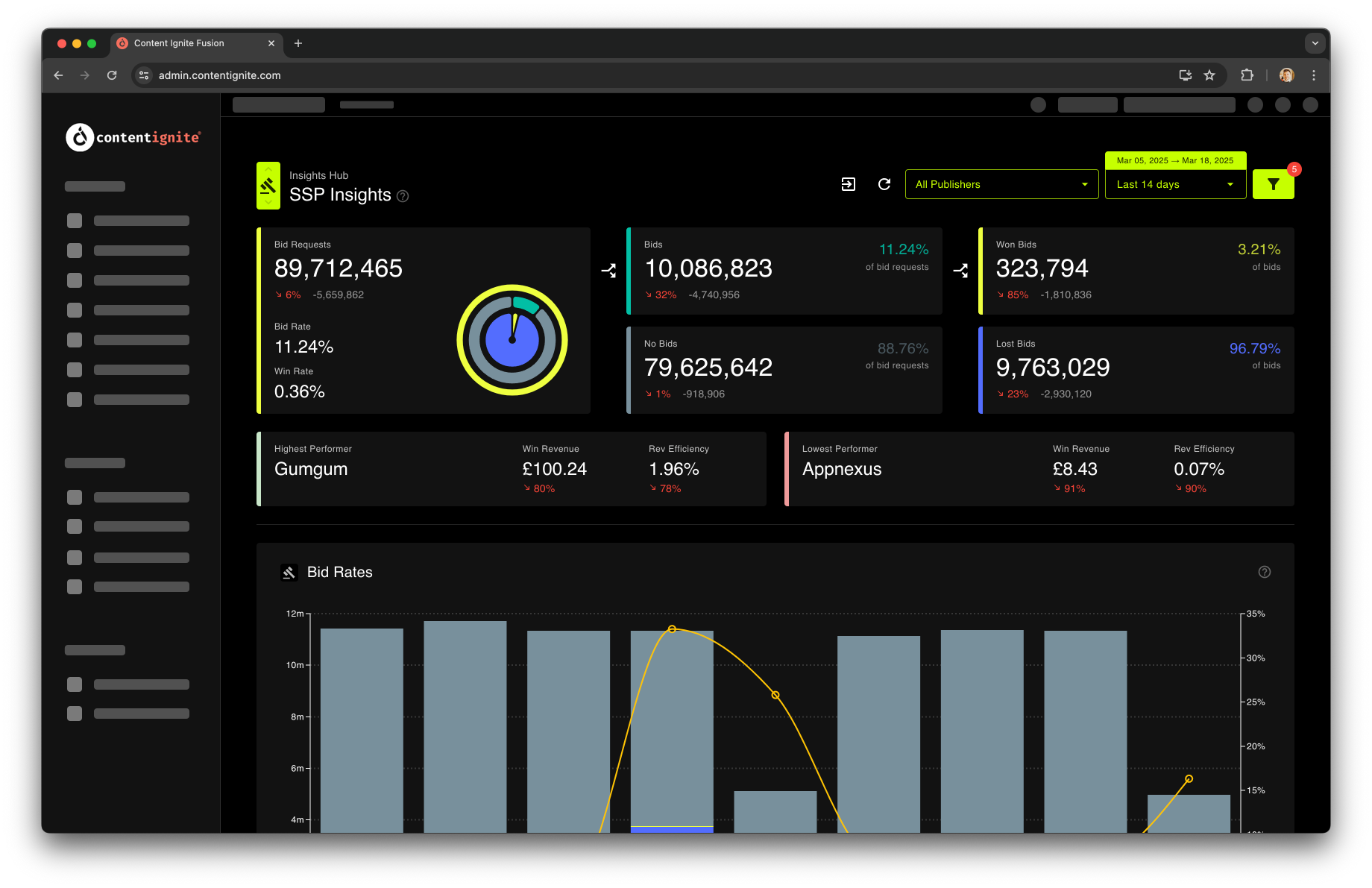Click the Content Ignite logo
This screenshot has height=888, width=1372.
pyautogui.click(x=133, y=137)
